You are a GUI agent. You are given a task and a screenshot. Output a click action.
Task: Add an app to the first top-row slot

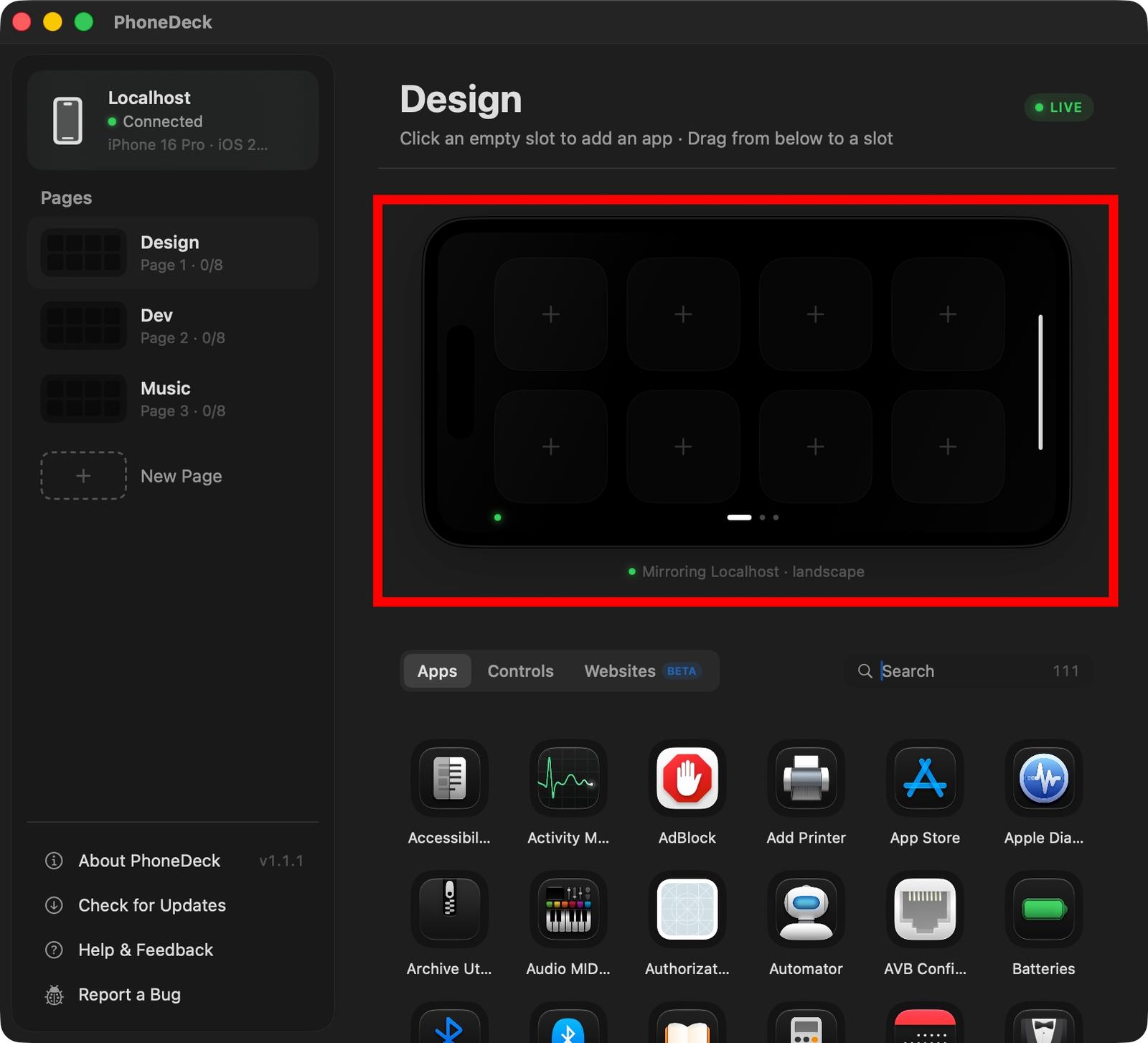551,314
